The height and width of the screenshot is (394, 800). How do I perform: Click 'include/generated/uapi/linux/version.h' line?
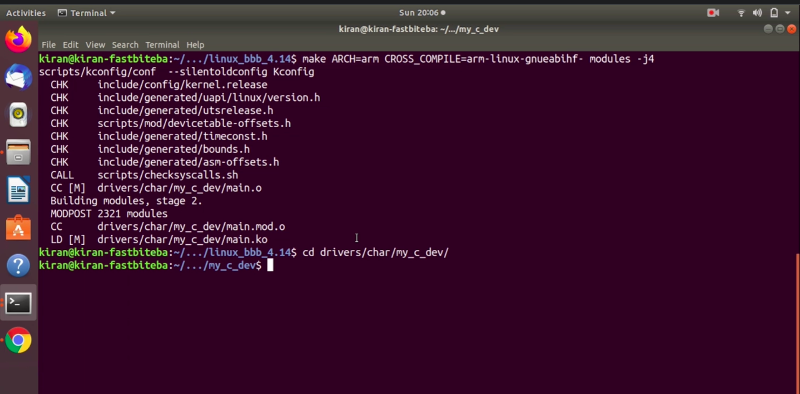click(x=209, y=97)
